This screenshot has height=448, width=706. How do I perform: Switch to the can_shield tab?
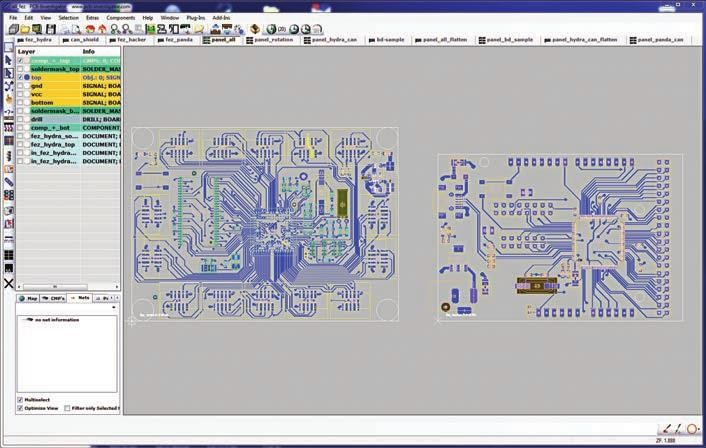click(x=81, y=40)
